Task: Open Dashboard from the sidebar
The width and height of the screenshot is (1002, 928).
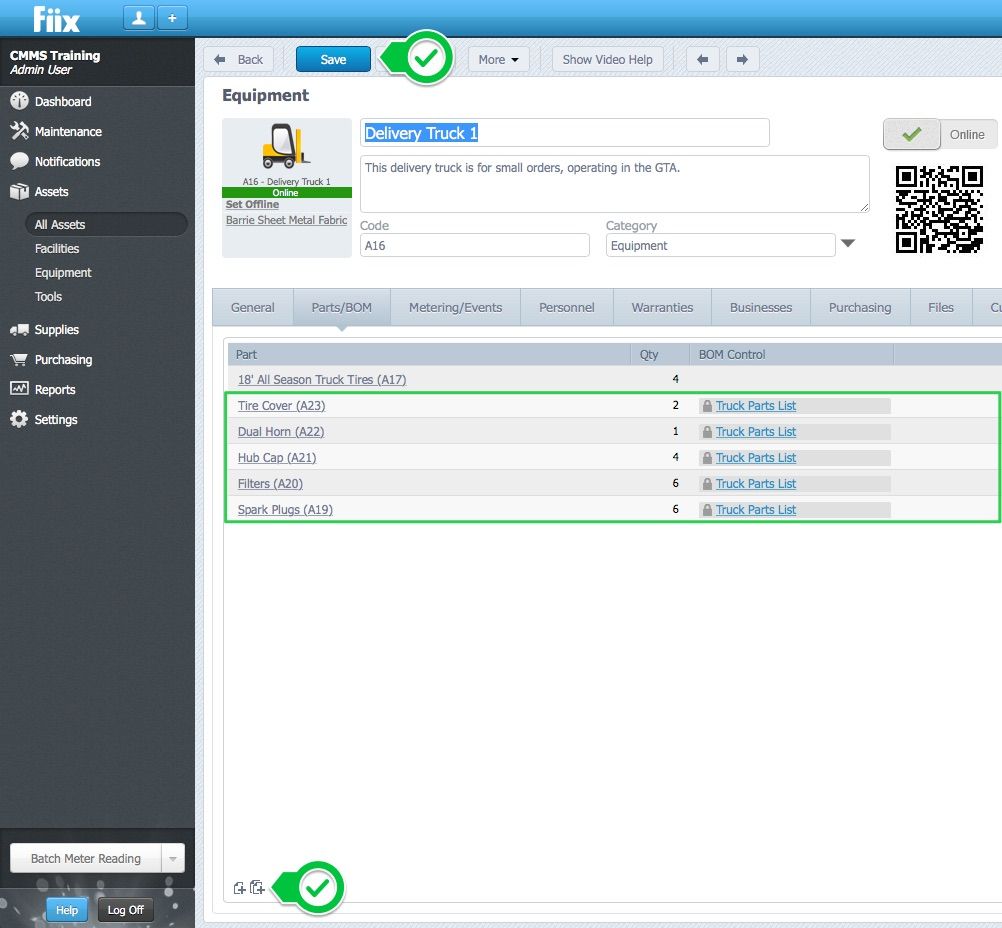Action: [63, 101]
